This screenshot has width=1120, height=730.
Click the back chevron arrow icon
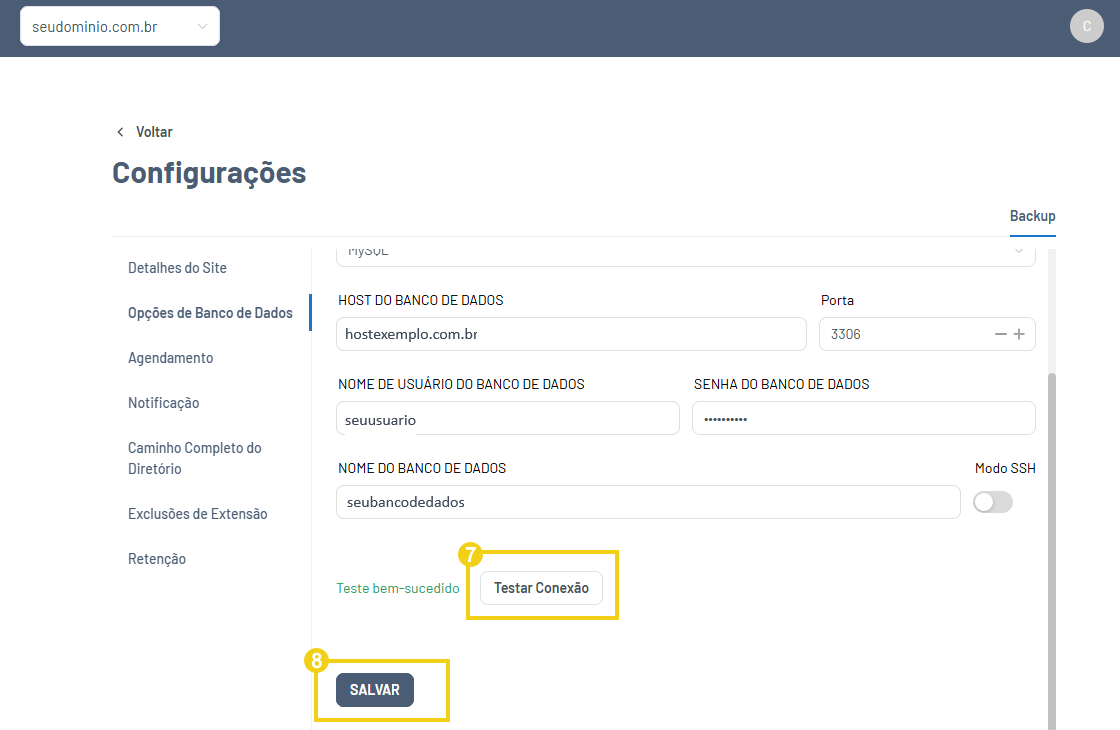click(x=120, y=132)
